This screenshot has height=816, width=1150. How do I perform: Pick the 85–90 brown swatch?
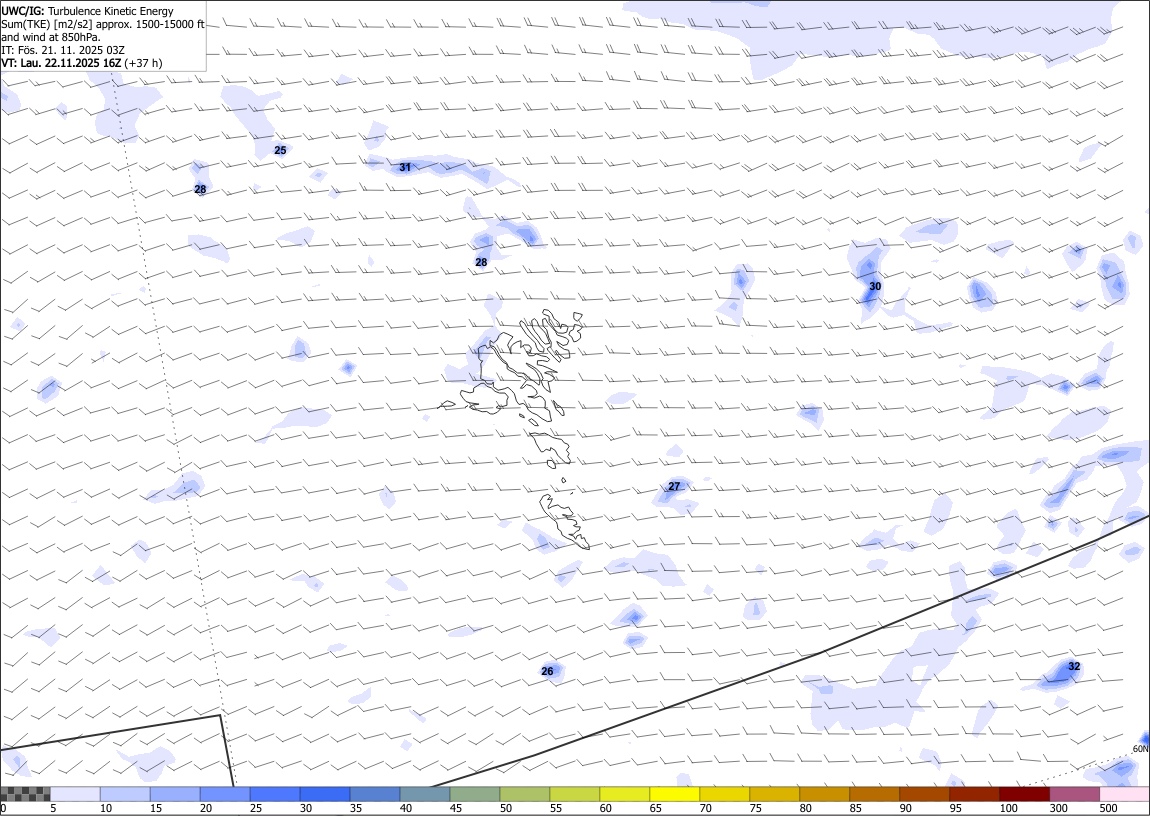tap(874, 794)
